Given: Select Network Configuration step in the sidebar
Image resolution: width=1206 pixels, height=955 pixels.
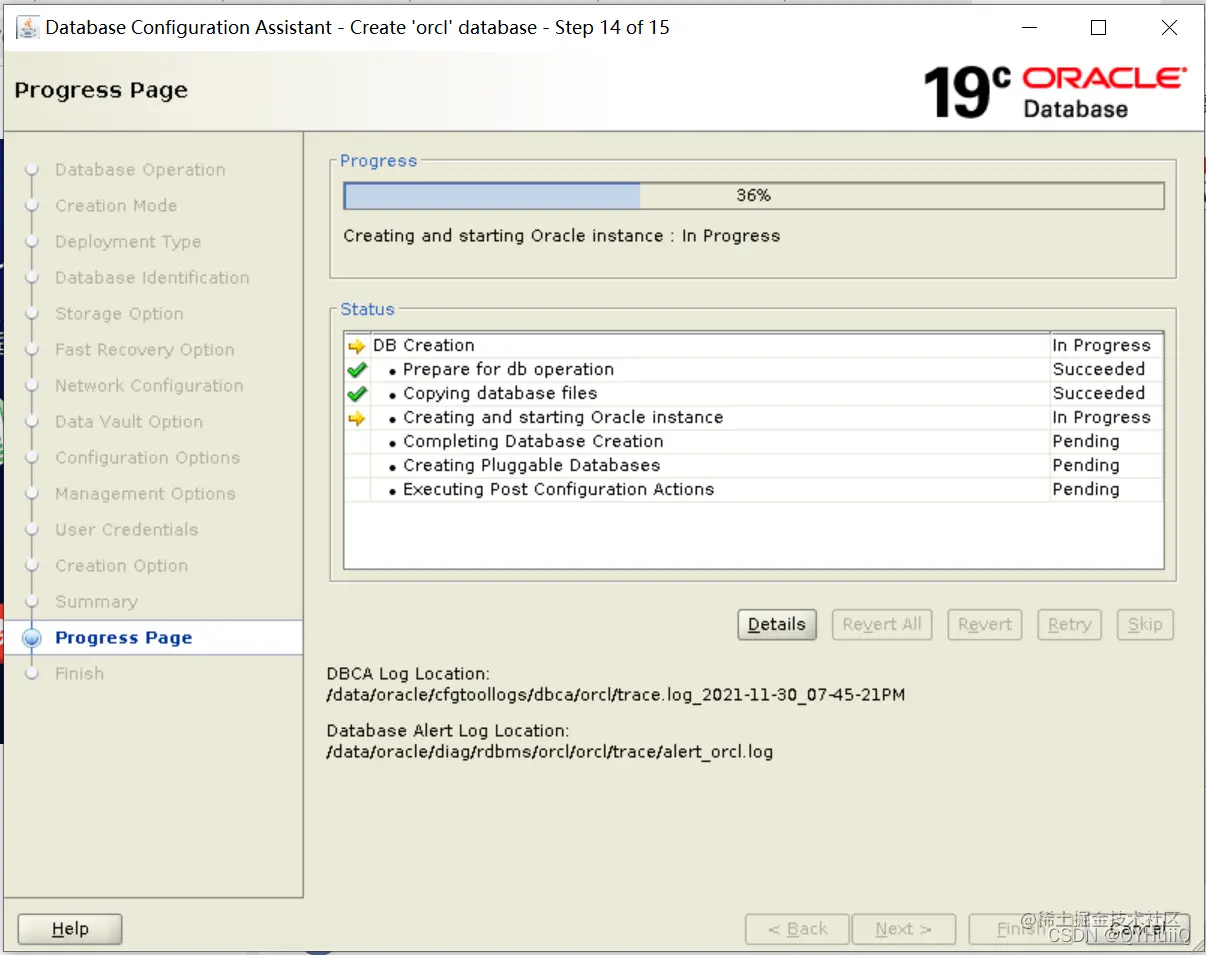Looking at the screenshot, I should 149,386.
